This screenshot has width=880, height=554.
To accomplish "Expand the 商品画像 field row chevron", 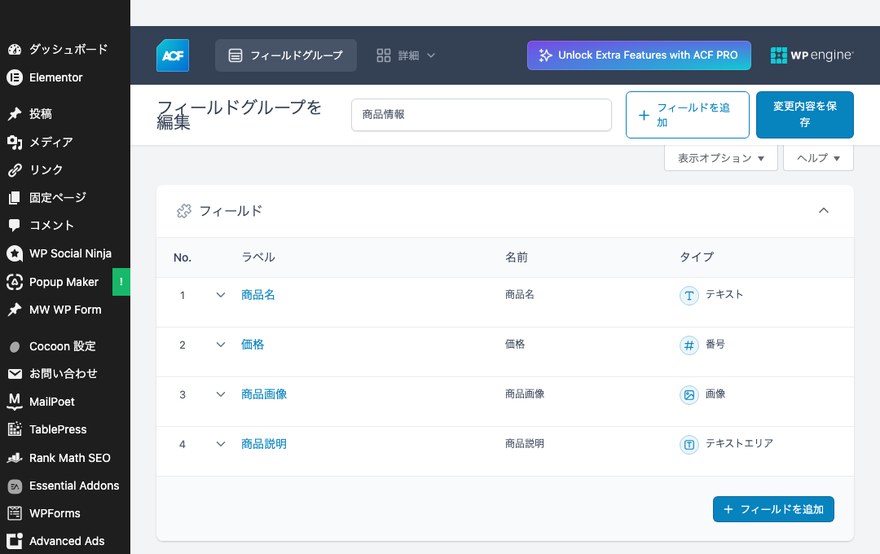I will tap(221, 395).
